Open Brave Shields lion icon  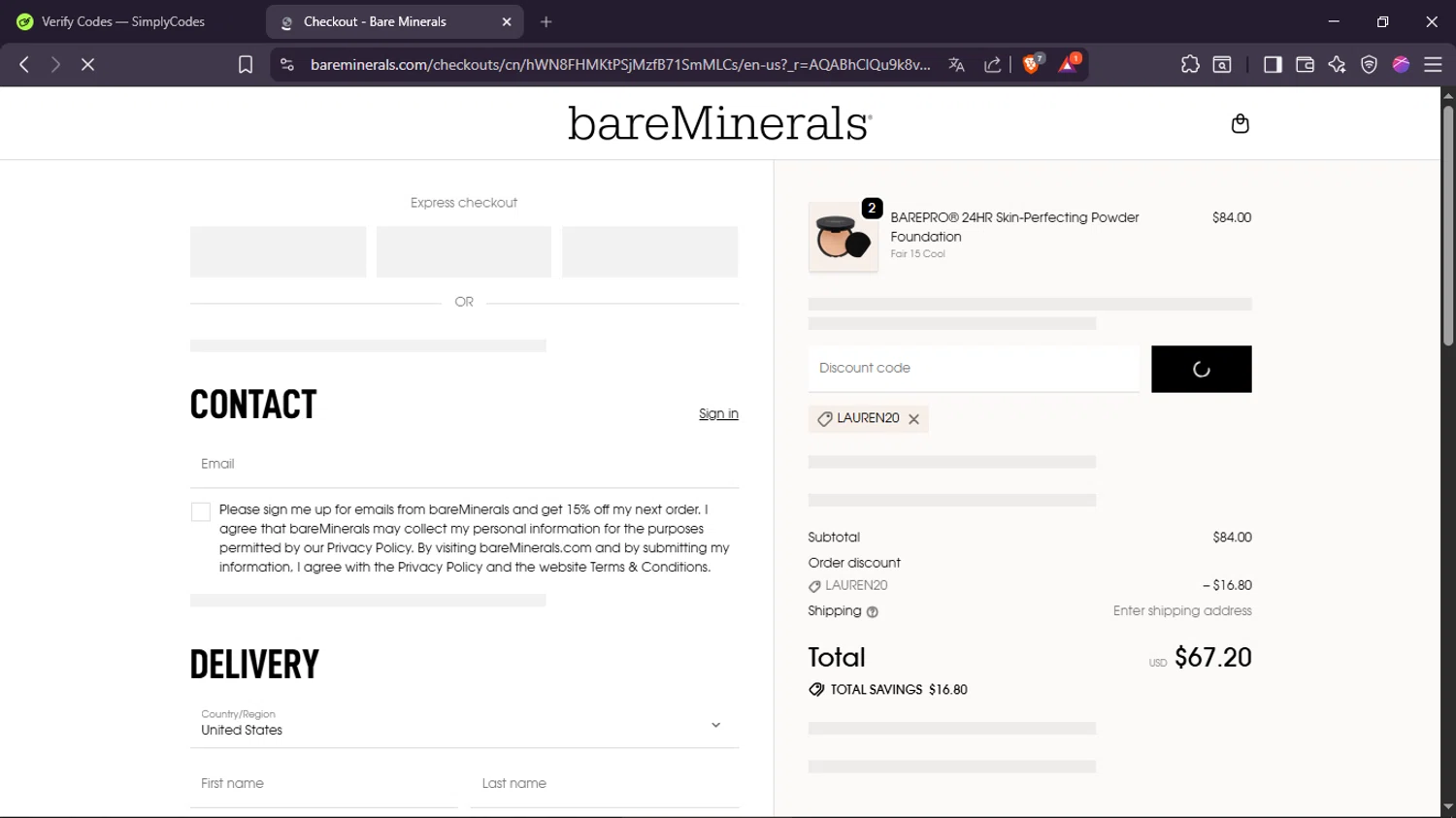(1033, 64)
